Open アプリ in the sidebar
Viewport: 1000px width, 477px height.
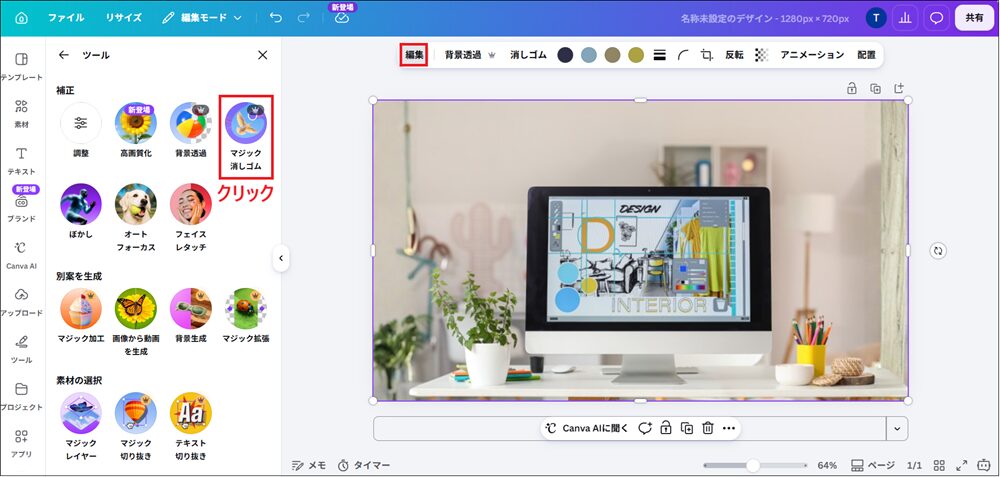coord(22,444)
